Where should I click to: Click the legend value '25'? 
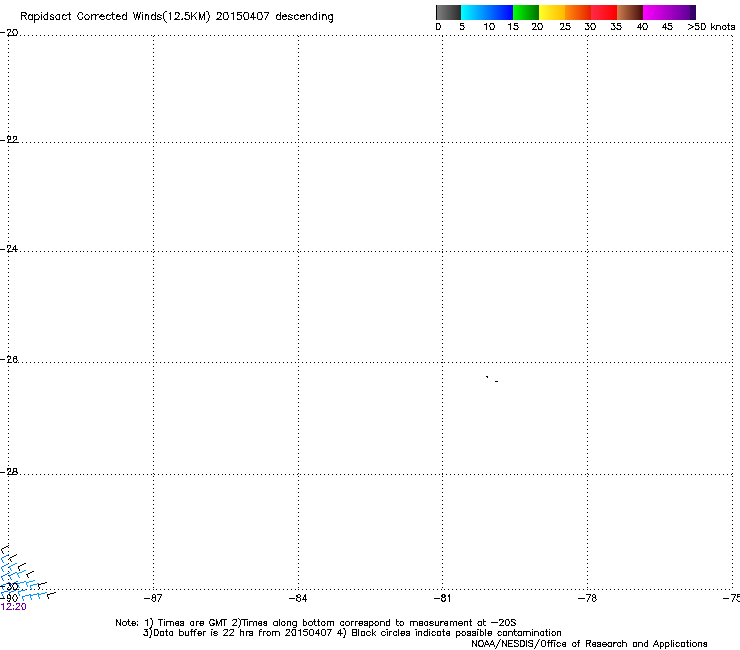pos(564,26)
